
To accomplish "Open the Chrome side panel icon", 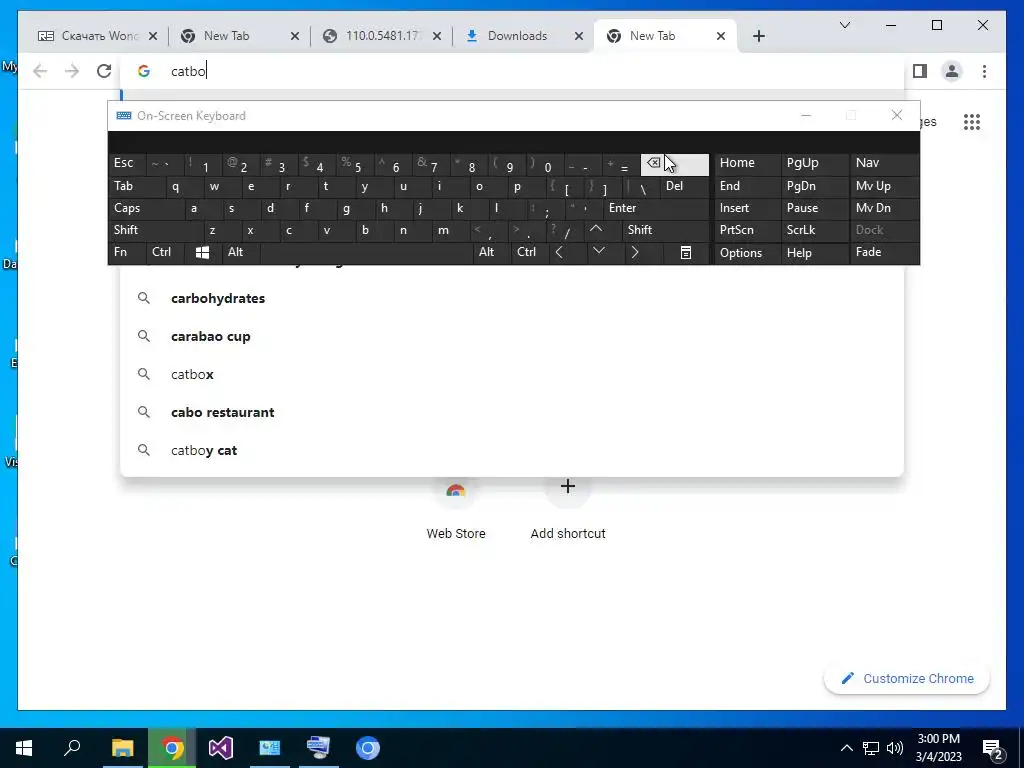I will pyautogui.click(x=920, y=71).
